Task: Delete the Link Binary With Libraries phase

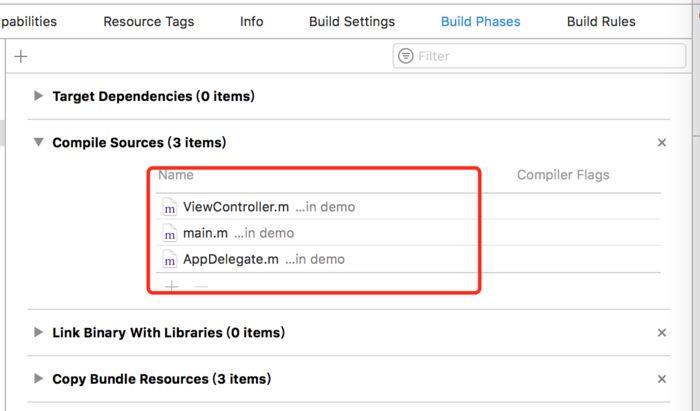Action: (661, 333)
